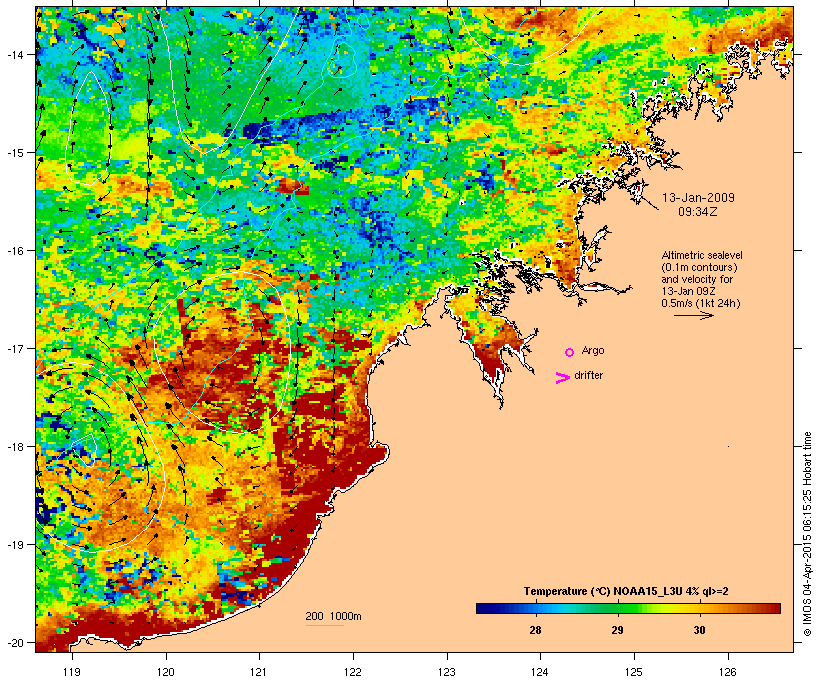Click the '-16' latitude axis label
Screen dimensions: 820x680
pyautogui.click(x=15, y=251)
